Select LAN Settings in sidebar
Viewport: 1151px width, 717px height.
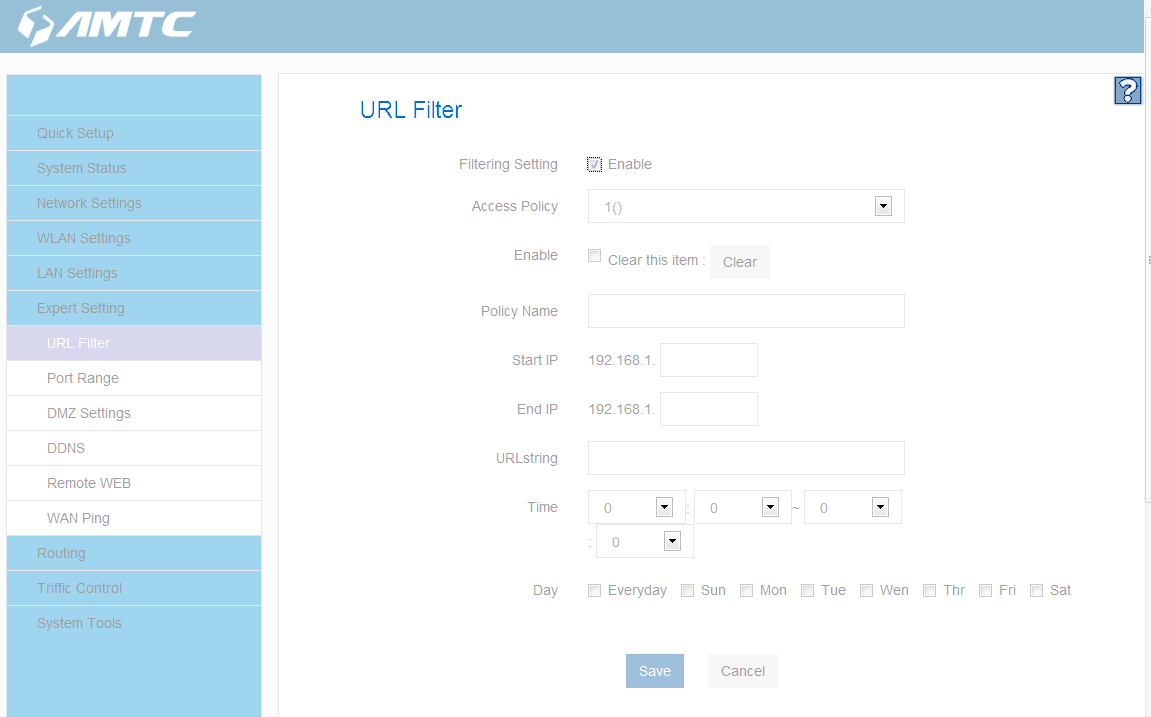coord(134,273)
